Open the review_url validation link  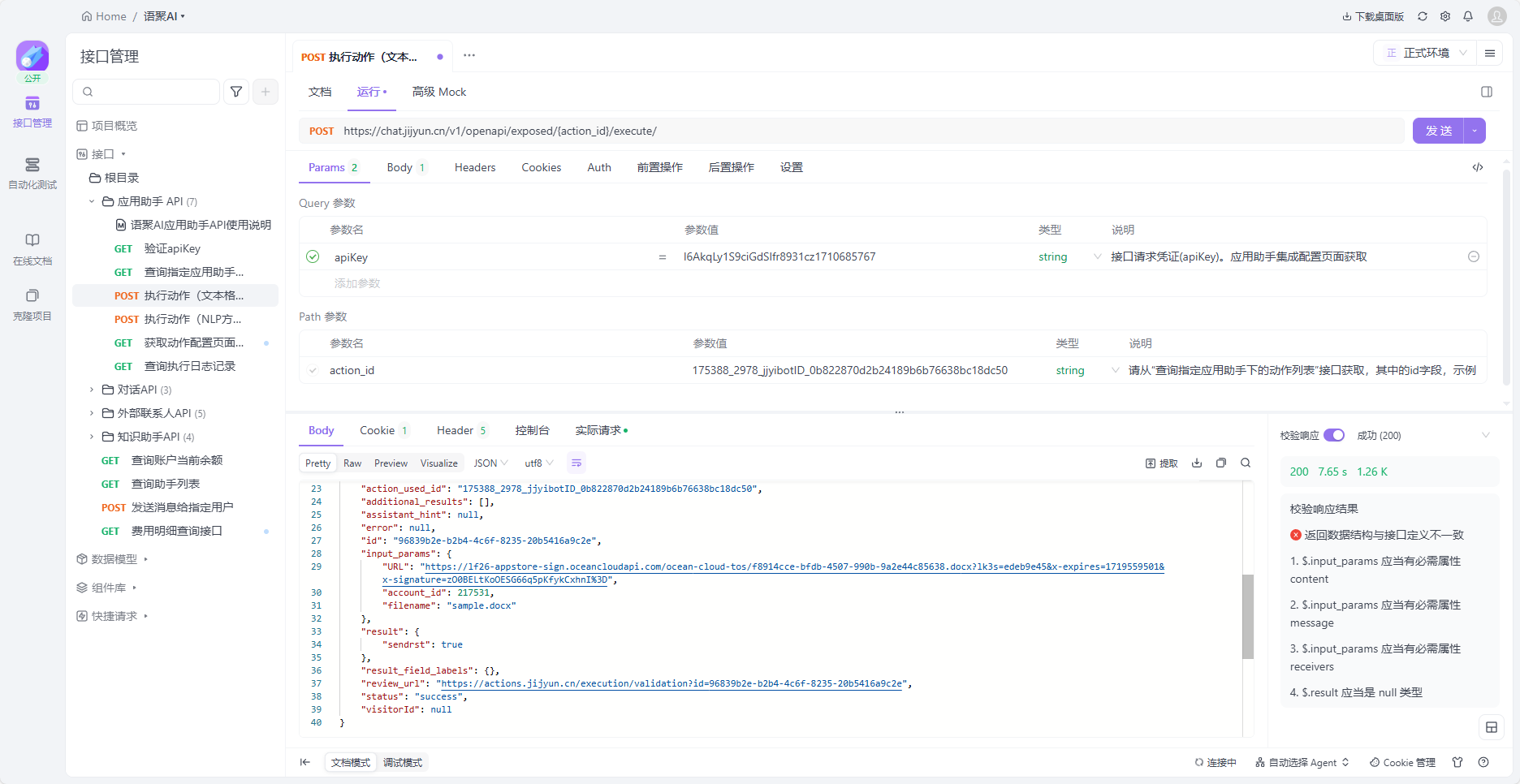tap(671, 684)
